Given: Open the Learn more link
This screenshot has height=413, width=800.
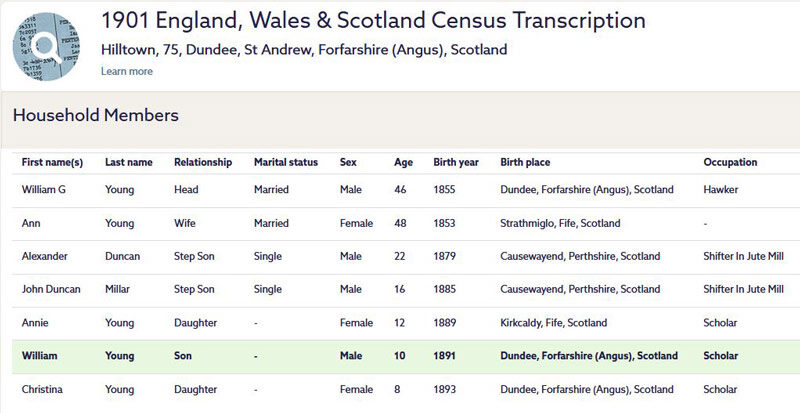Looking at the screenshot, I should [126, 71].
